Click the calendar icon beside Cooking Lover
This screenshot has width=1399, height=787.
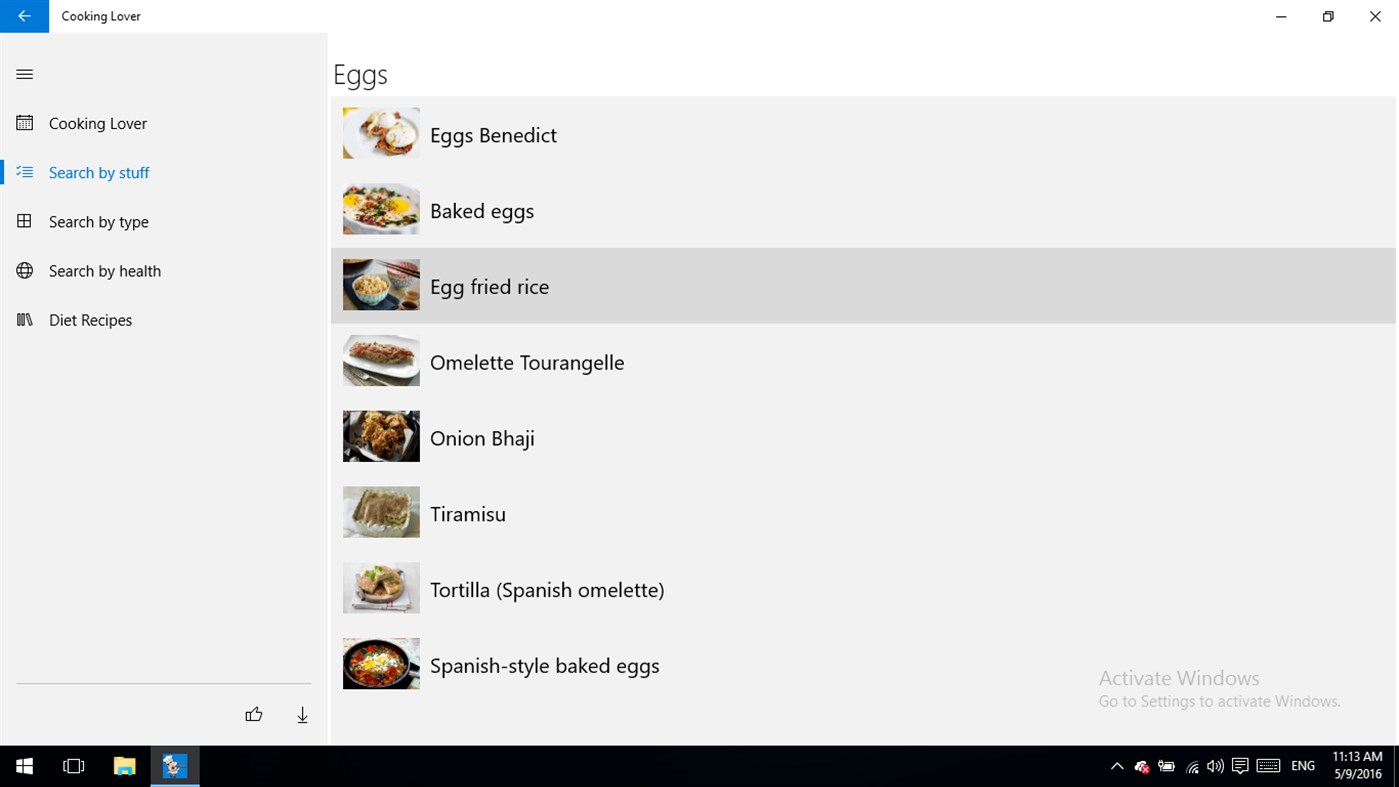click(25, 123)
